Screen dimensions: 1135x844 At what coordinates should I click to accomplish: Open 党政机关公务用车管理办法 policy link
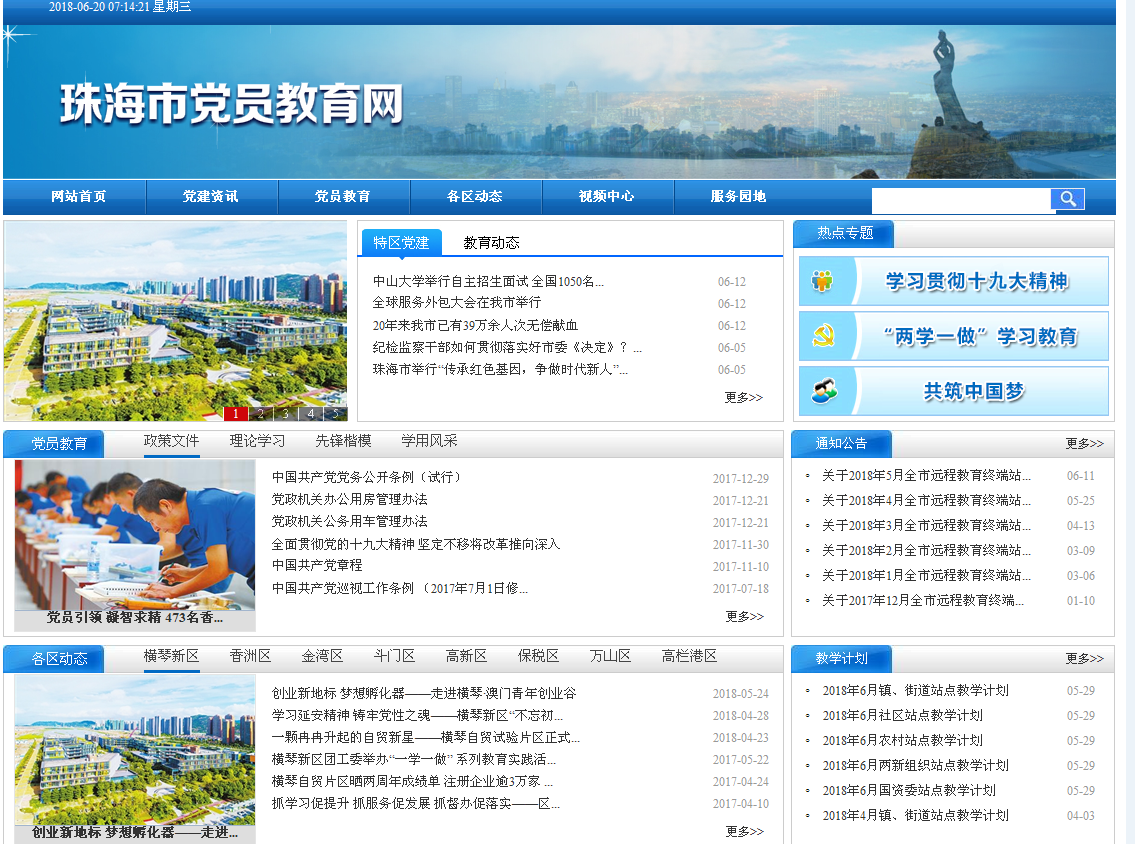[x=349, y=522]
